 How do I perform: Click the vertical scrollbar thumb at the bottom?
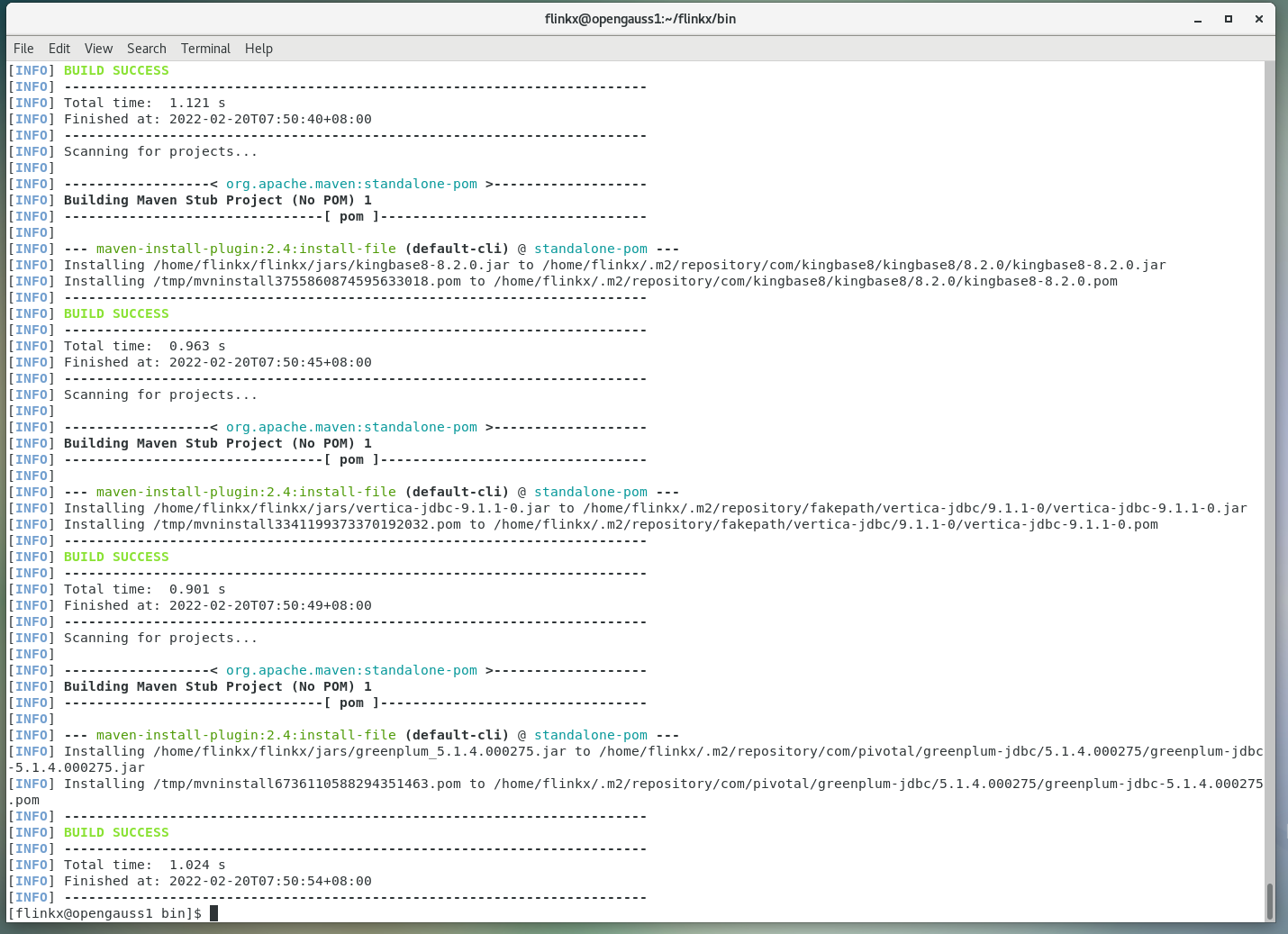tap(1270, 901)
